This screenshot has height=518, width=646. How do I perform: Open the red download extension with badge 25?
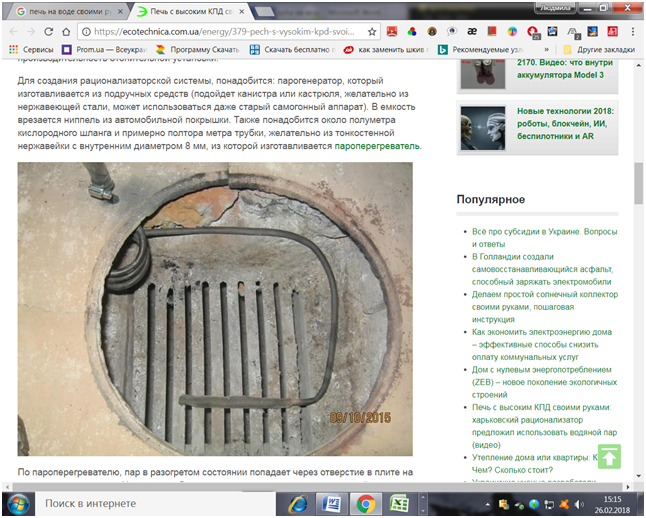[x=533, y=32]
